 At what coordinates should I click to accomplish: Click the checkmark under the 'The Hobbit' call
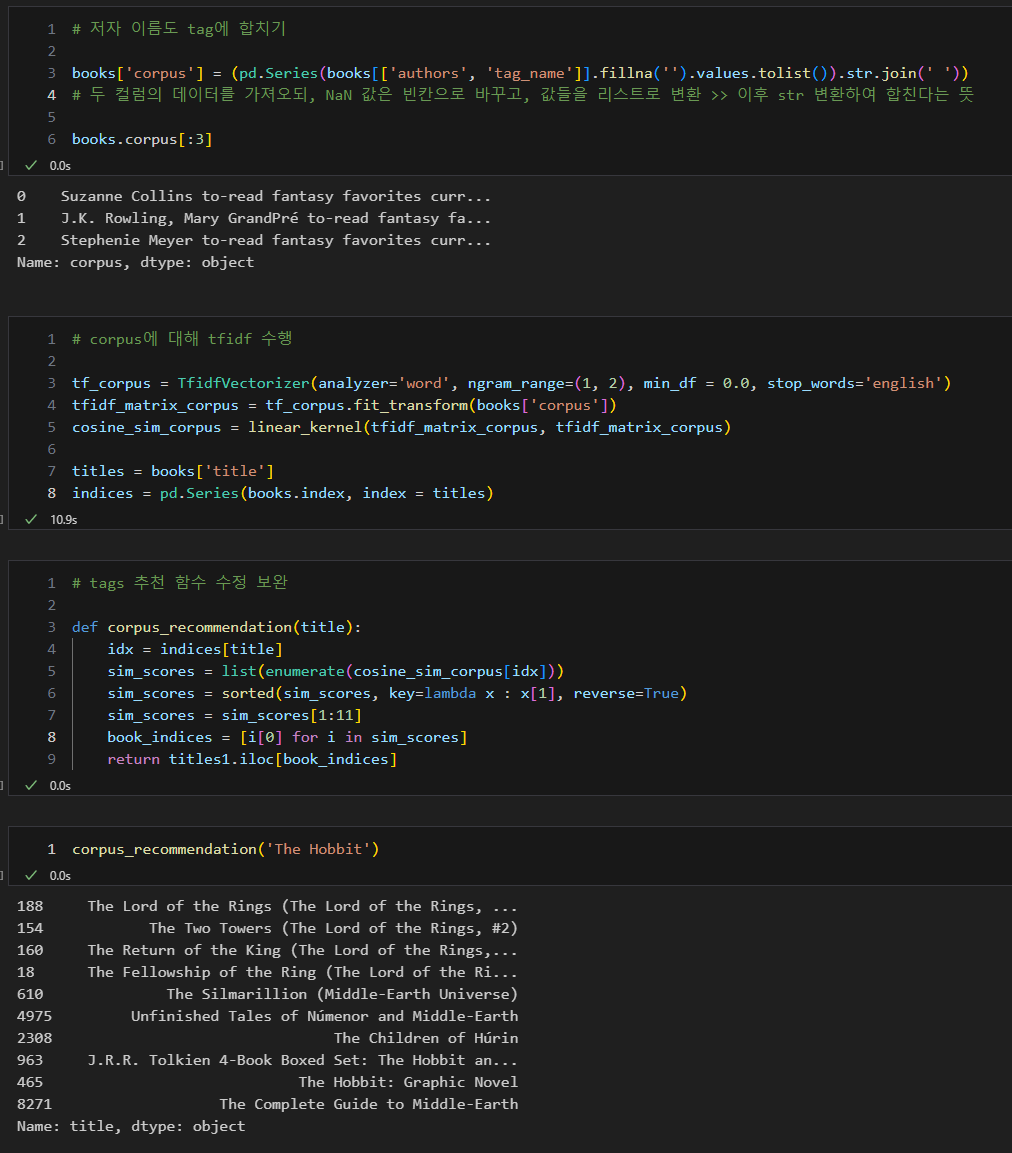(31, 875)
